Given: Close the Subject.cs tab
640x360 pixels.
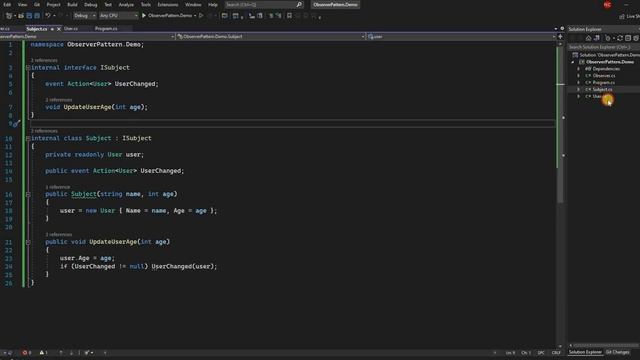Looking at the screenshot, I should tap(59, 29).
